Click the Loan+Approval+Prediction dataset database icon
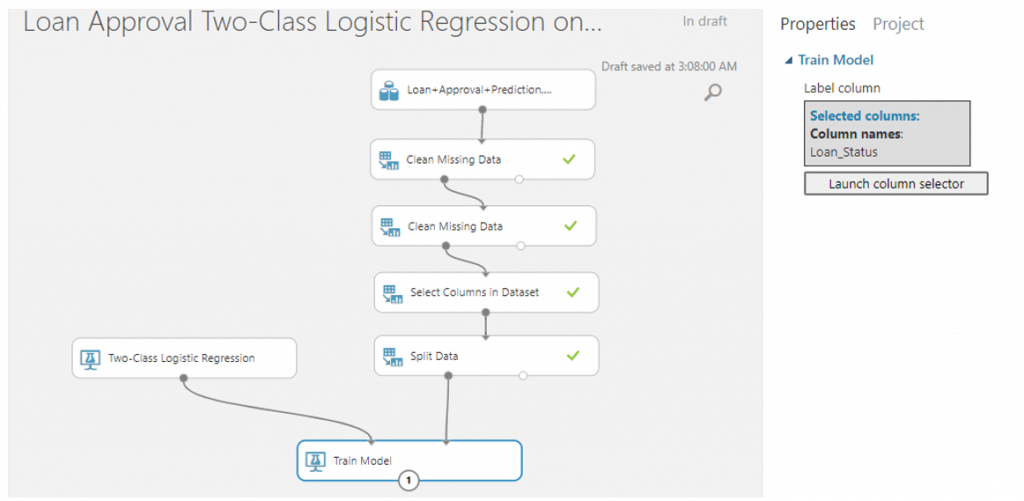 389,91
